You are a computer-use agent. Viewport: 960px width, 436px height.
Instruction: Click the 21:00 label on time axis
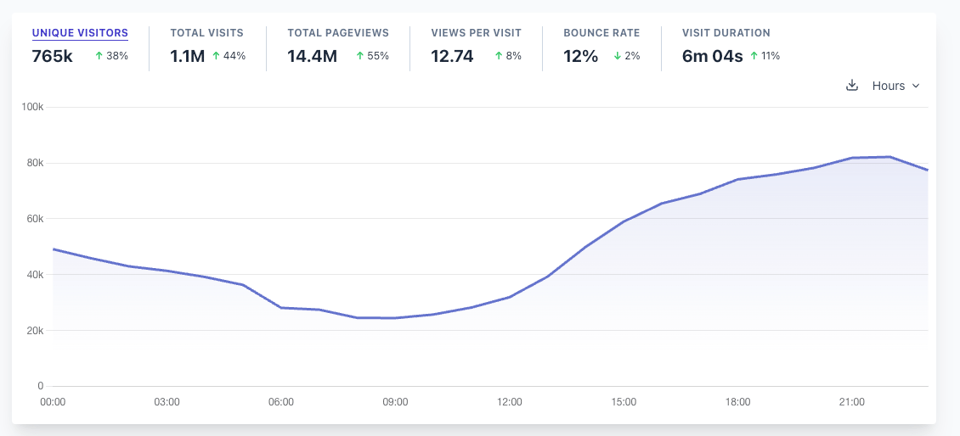pyautogui.click(x=852, y=402)
